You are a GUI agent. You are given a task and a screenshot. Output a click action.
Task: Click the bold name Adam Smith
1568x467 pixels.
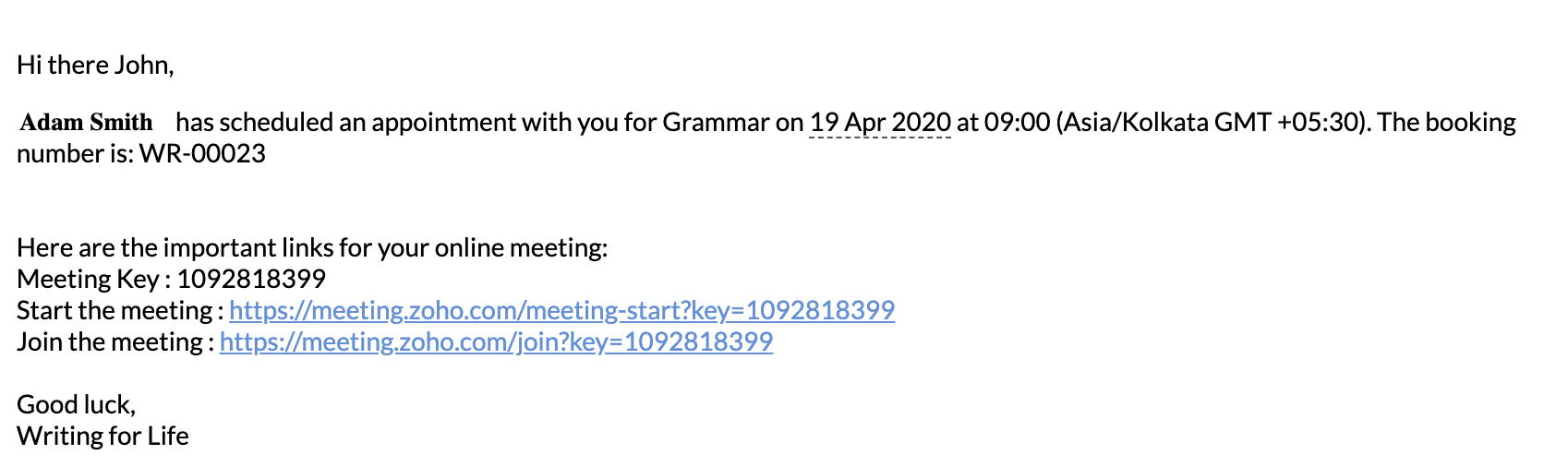click(87, 123)
